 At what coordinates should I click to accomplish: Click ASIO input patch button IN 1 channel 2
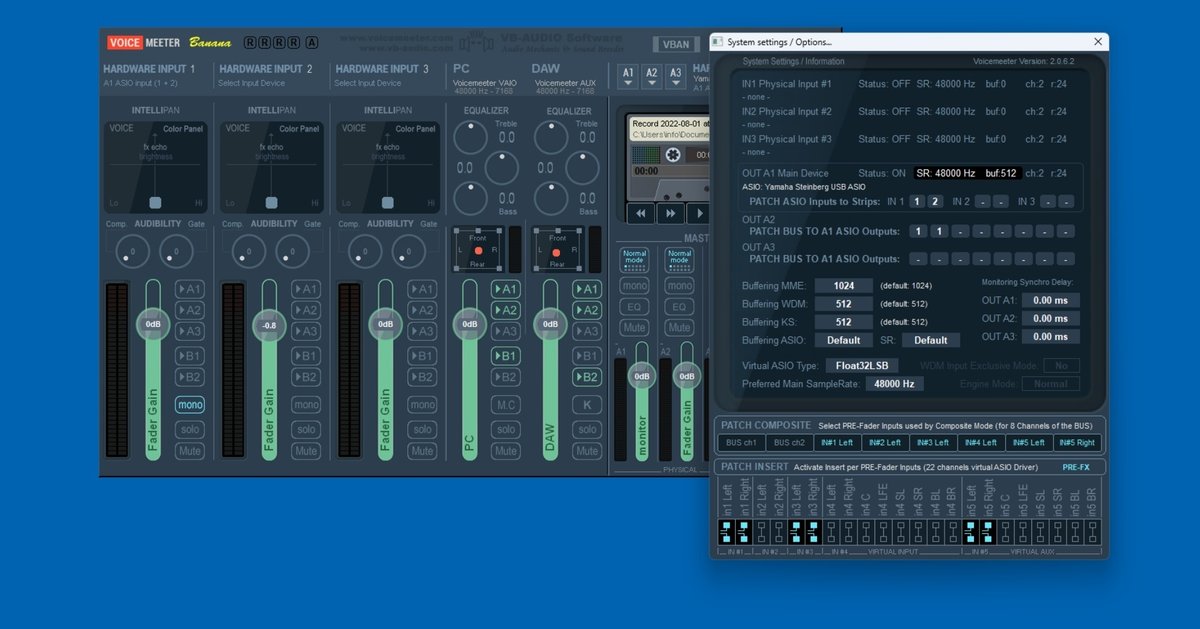[x=936, y=201]
